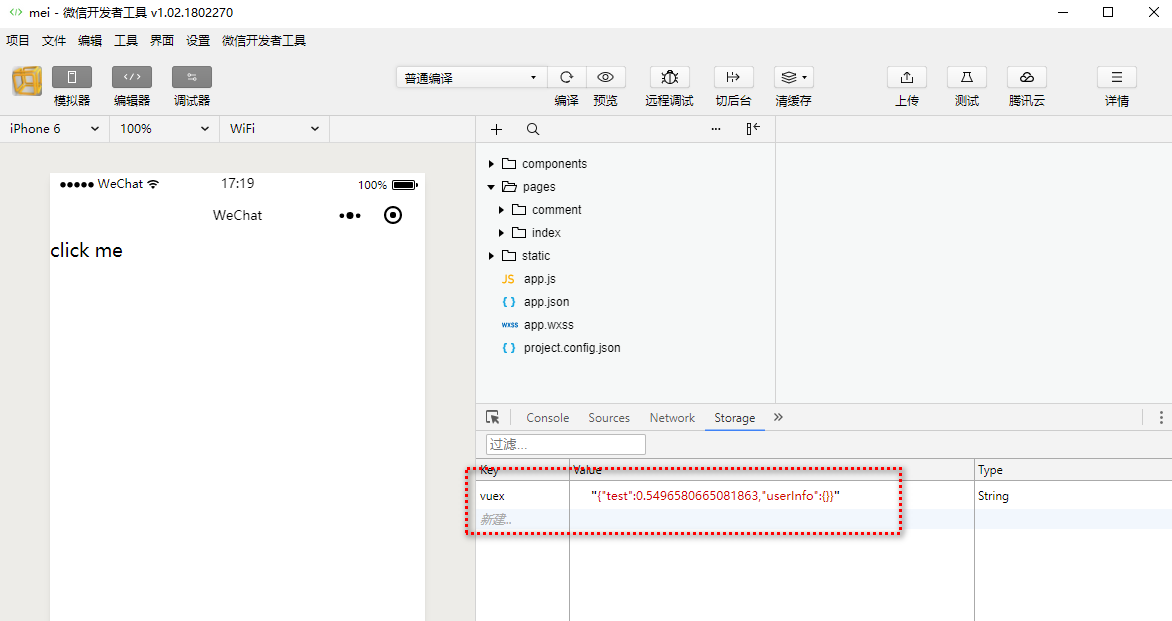Image resolution: width=1172 pixels, height=621 pixels.
Task: Click the 新建 new storage row
Action: point(496,519)
